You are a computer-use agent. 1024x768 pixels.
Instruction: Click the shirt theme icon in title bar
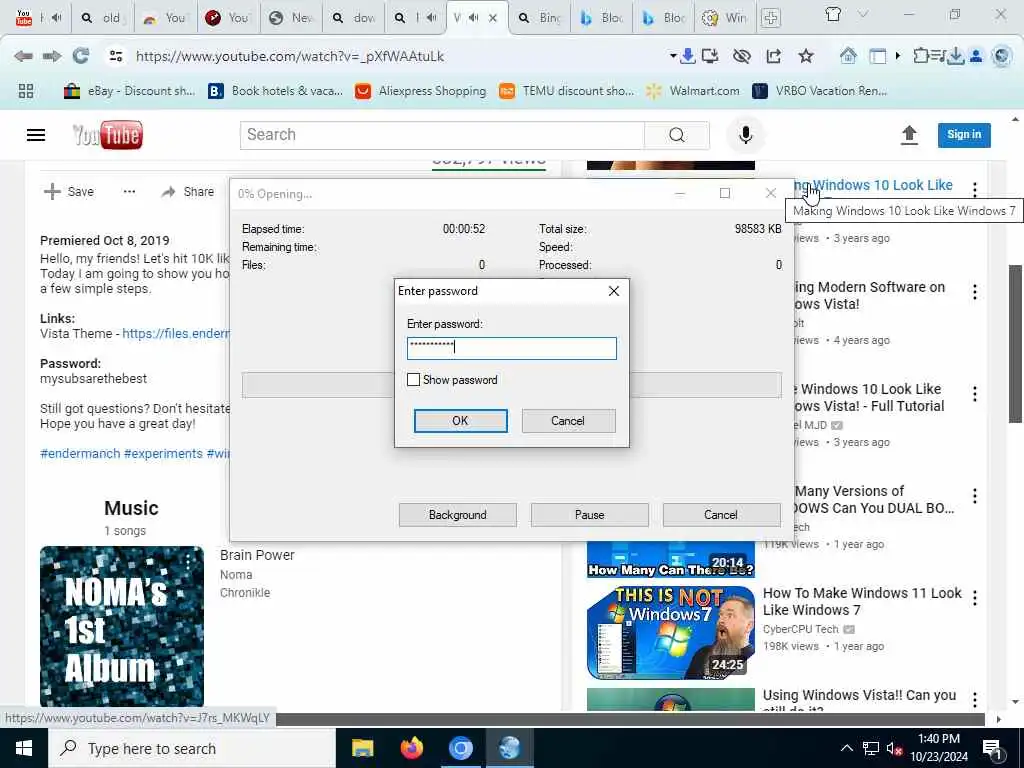[x=833, y=14]
